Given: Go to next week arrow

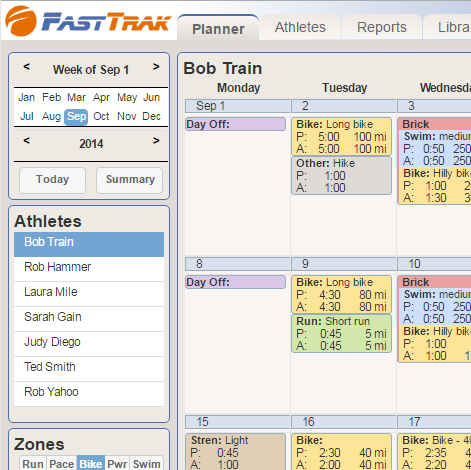Looking at the screenshot, I should point(156,67).
